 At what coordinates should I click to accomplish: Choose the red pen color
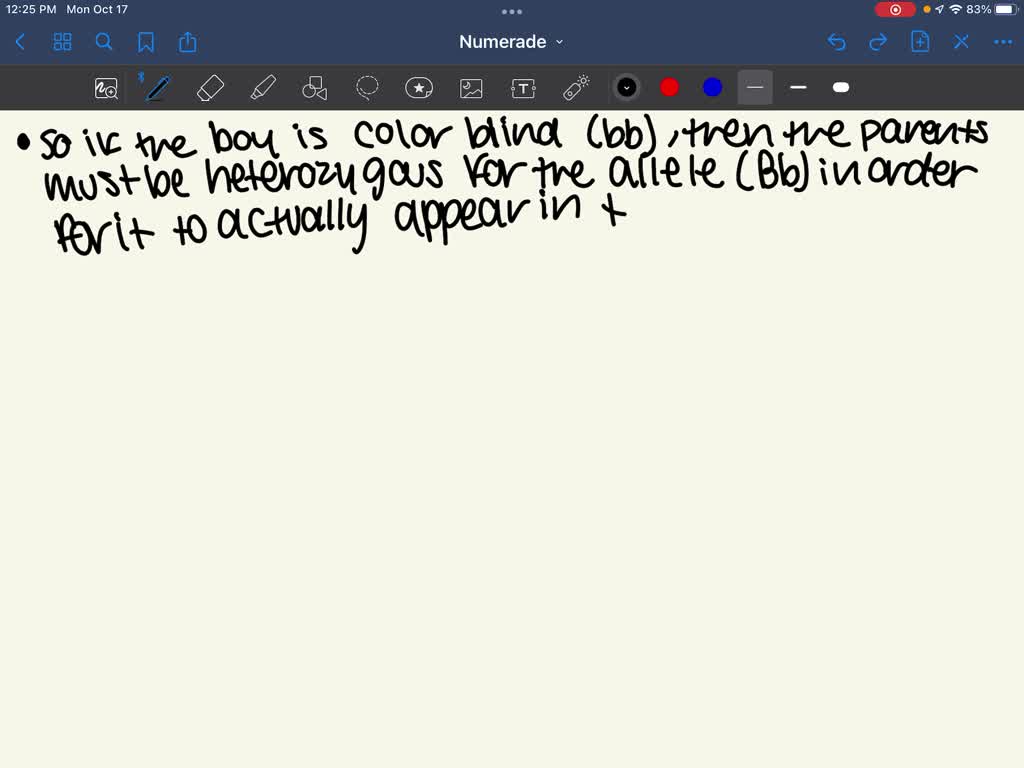click(x=670, y=88)
